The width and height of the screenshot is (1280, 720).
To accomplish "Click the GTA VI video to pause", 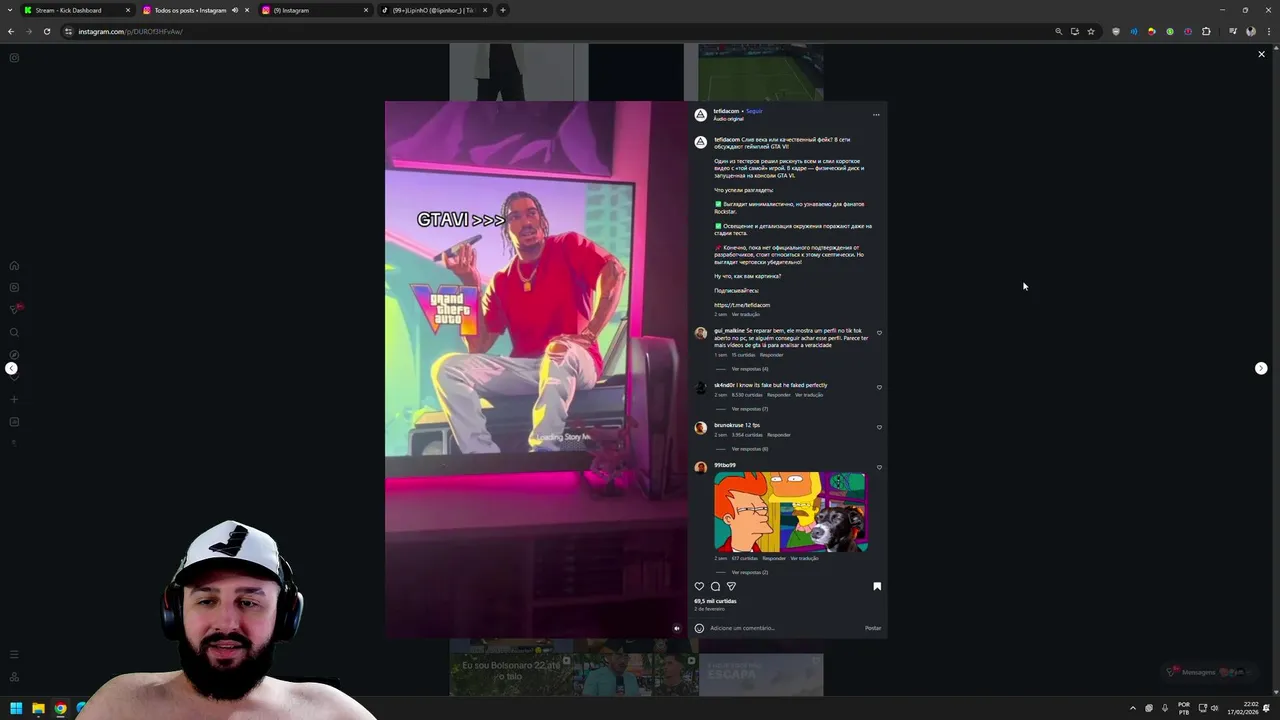I will [x=536, y=369].
